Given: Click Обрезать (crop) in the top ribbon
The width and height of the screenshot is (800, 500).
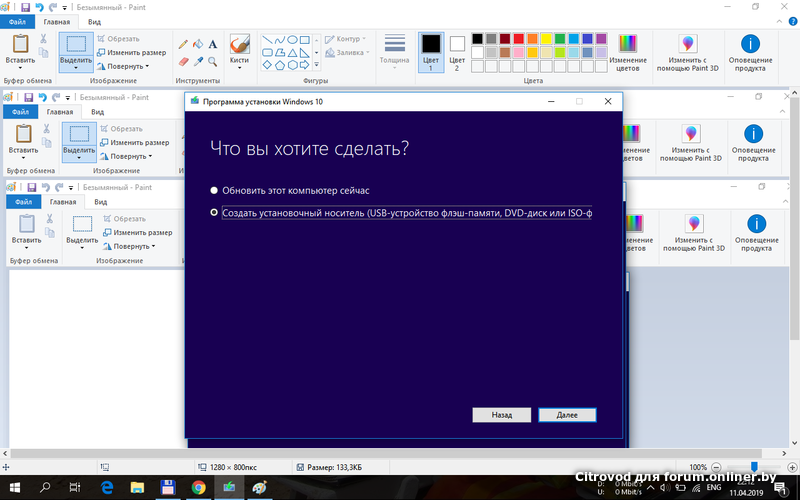Looking at the screenshot, I should pos(118,39).
